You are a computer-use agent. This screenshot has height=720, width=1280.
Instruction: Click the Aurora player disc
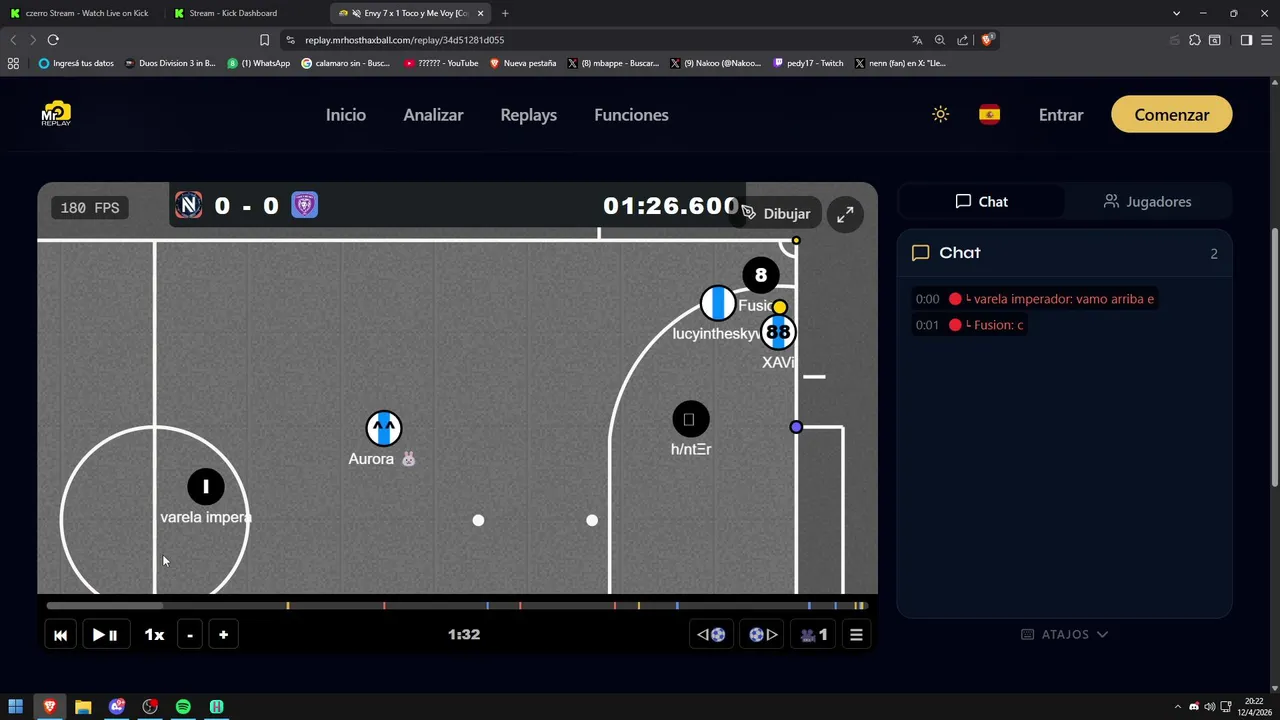(383, 428)
